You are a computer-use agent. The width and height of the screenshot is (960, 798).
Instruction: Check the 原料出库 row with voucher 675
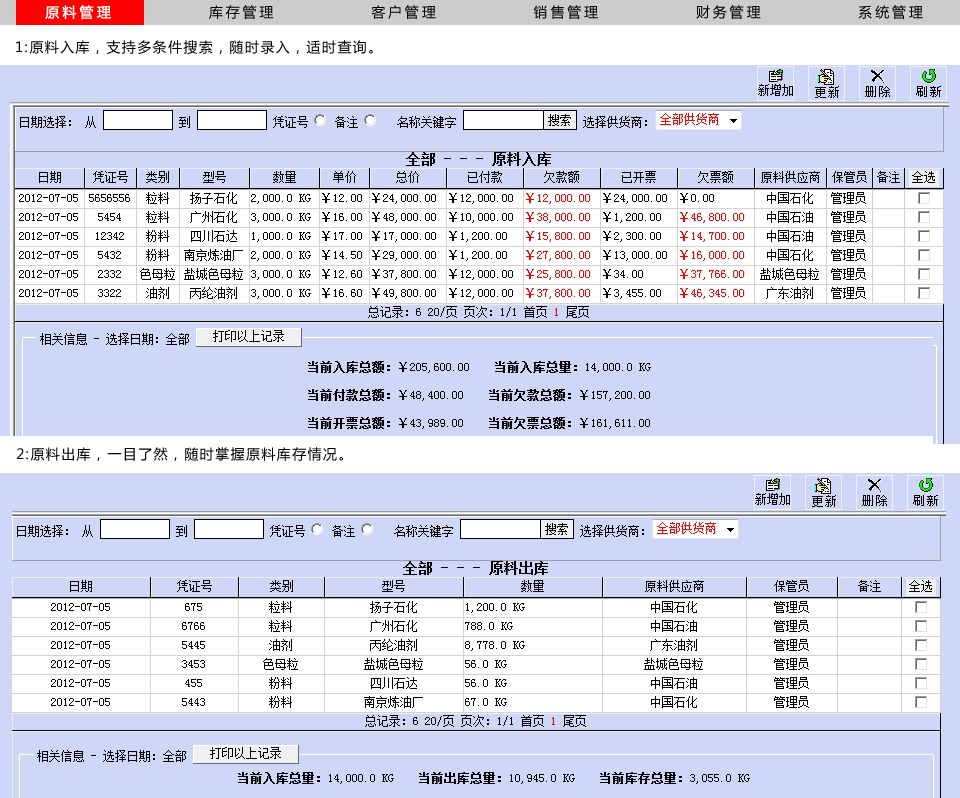click(921, 607)
